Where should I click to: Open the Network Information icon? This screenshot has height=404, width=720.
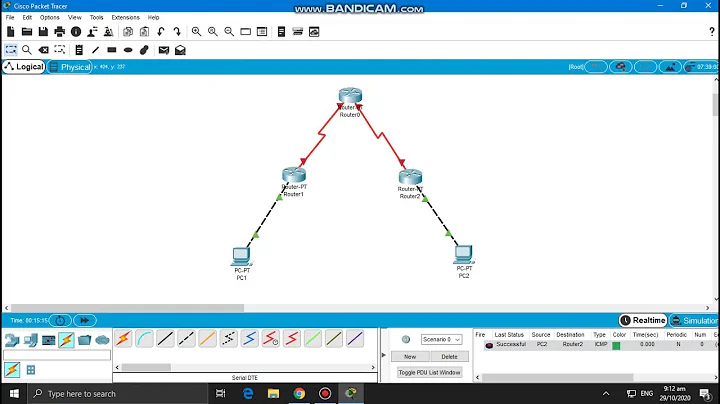tap(76, 32)
